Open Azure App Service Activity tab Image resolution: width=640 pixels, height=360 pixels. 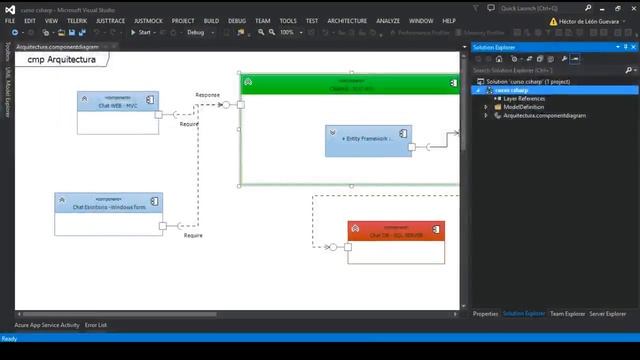coord(47,325)
